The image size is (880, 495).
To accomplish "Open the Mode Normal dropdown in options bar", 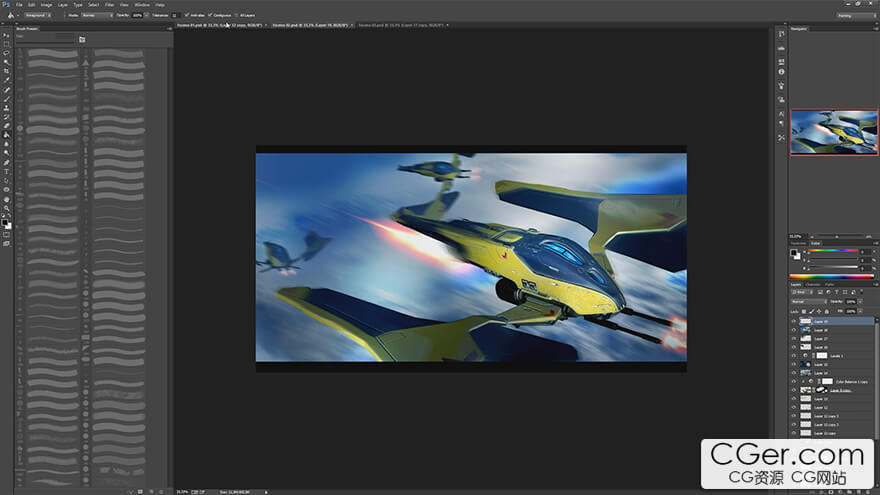I will click(x=97, y=15).
